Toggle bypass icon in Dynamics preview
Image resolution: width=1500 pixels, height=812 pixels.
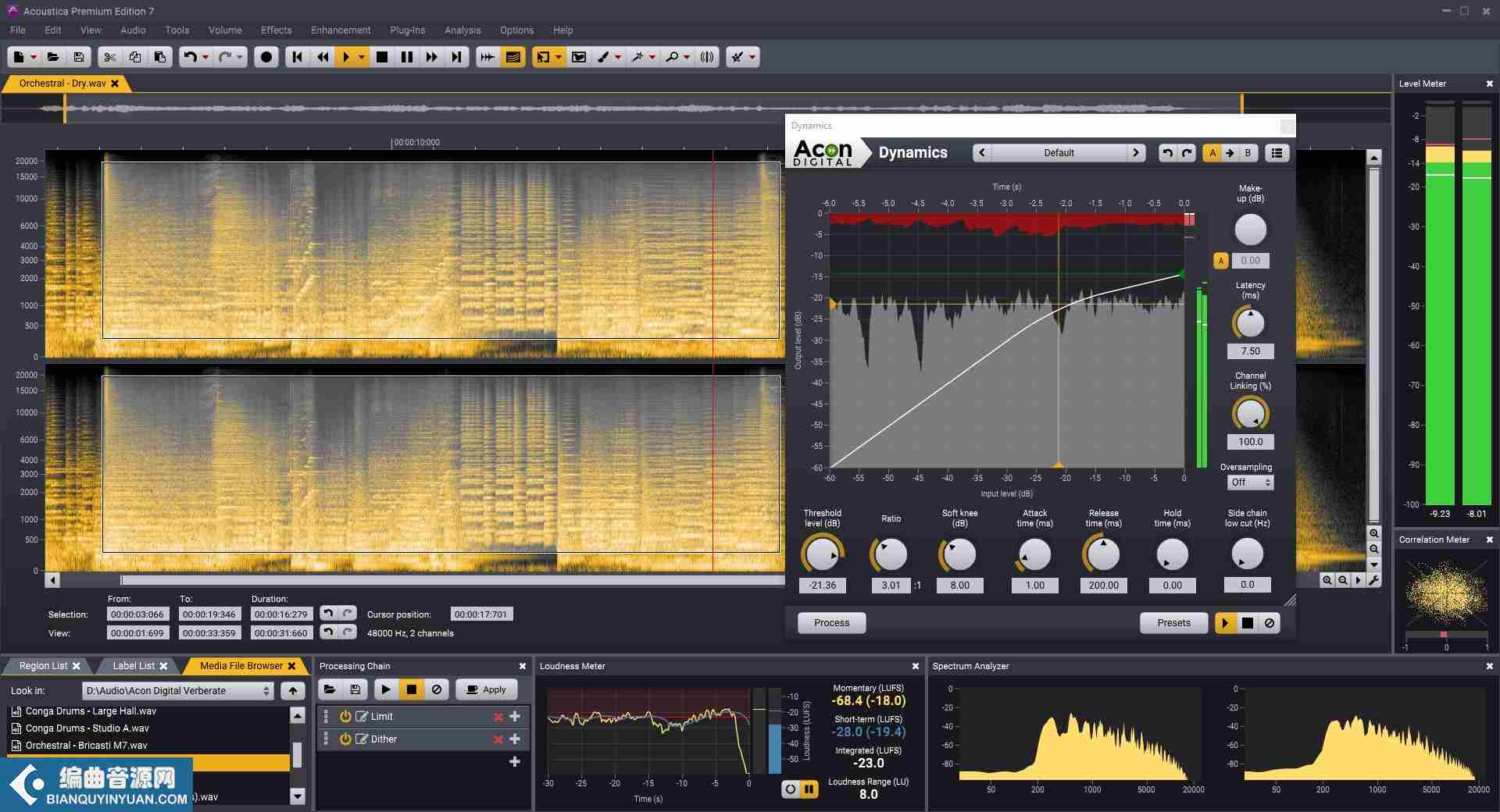click(1270, 623)
